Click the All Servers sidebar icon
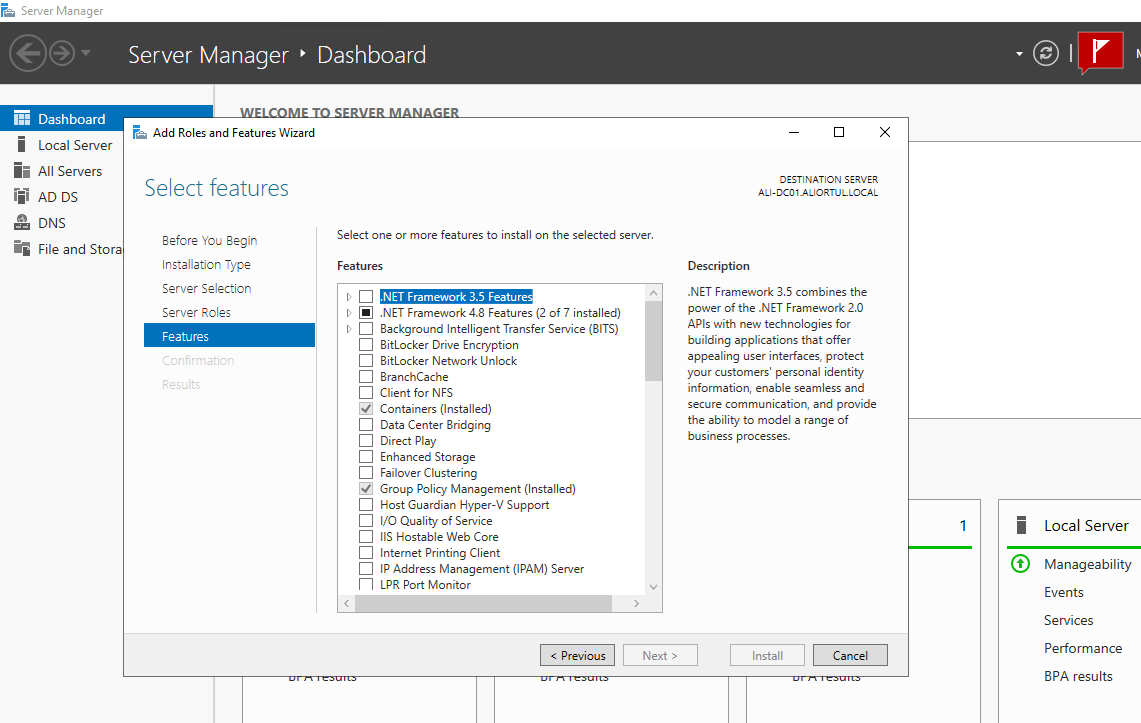The width and height of the screenshot is (1141, 723). point(22,171)
